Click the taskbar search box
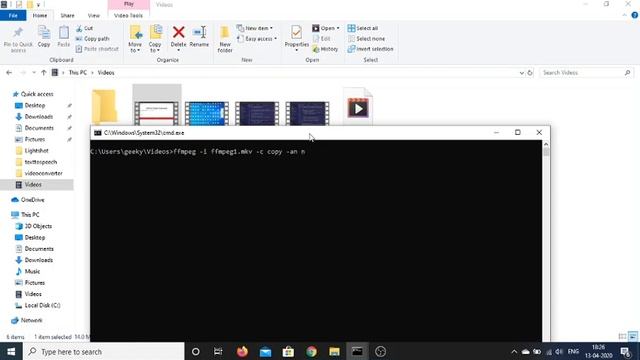This screenshot has height=360, width=640. [104, 351]
